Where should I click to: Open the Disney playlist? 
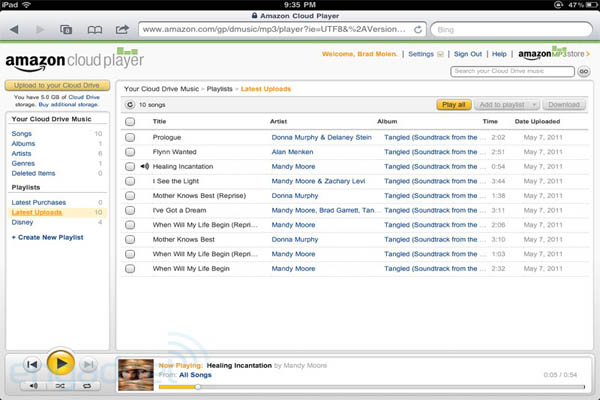[22, 222]
